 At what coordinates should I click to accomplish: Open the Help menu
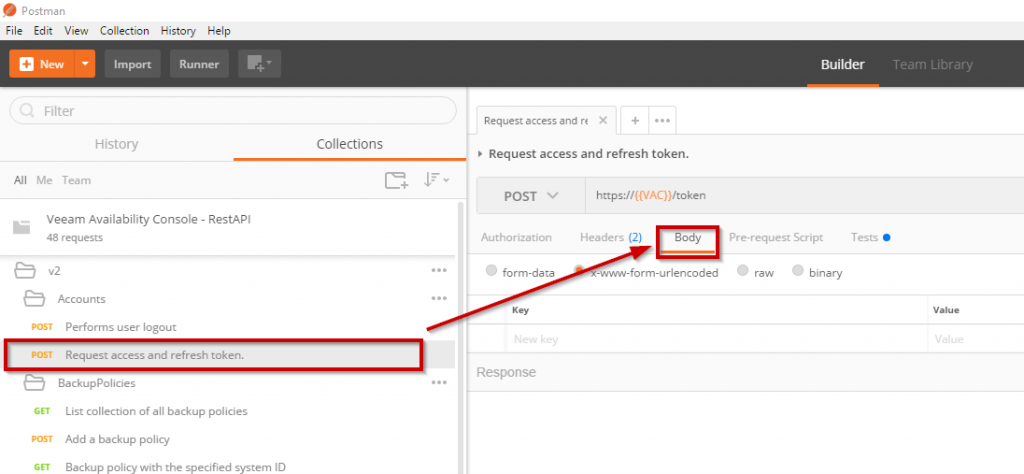point(219,31)
